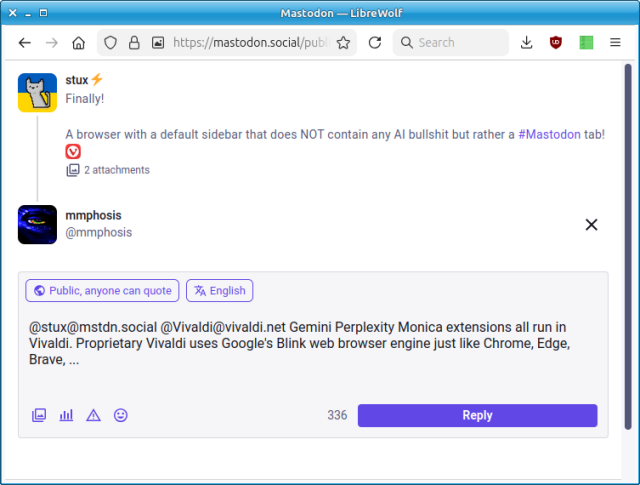Screen dimensions: 640x485
Task: Bookmark this page with the star
Action: [x=343, y=42]
